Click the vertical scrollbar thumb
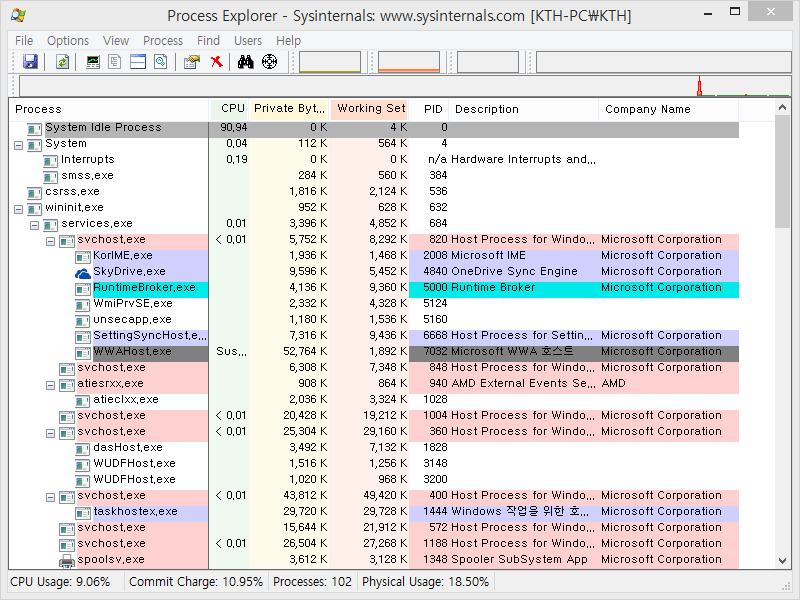This screenshot has height=600, width=800. [x=782, y=171]
